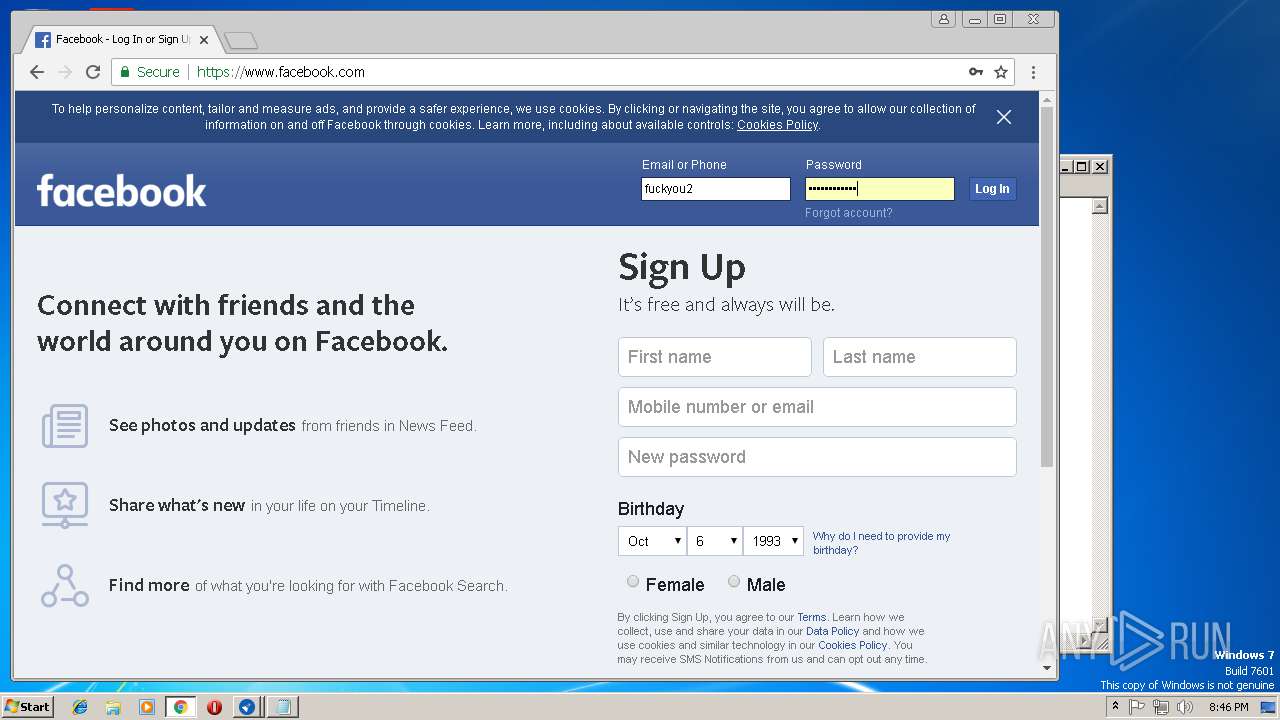
Task: Open the Windows Start menu
Action: point(27,707)
